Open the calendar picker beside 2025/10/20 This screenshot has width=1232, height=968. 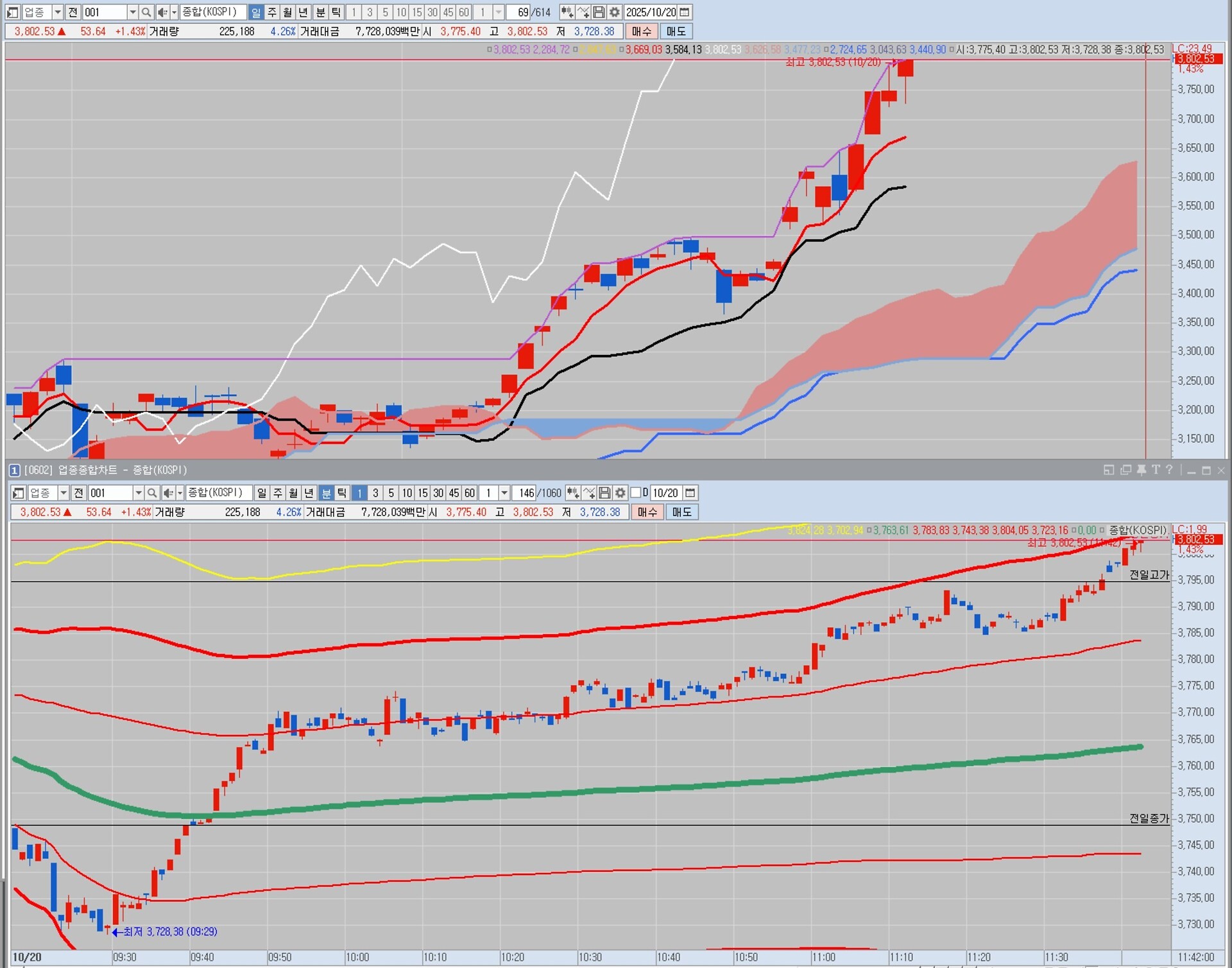[685, 12]
